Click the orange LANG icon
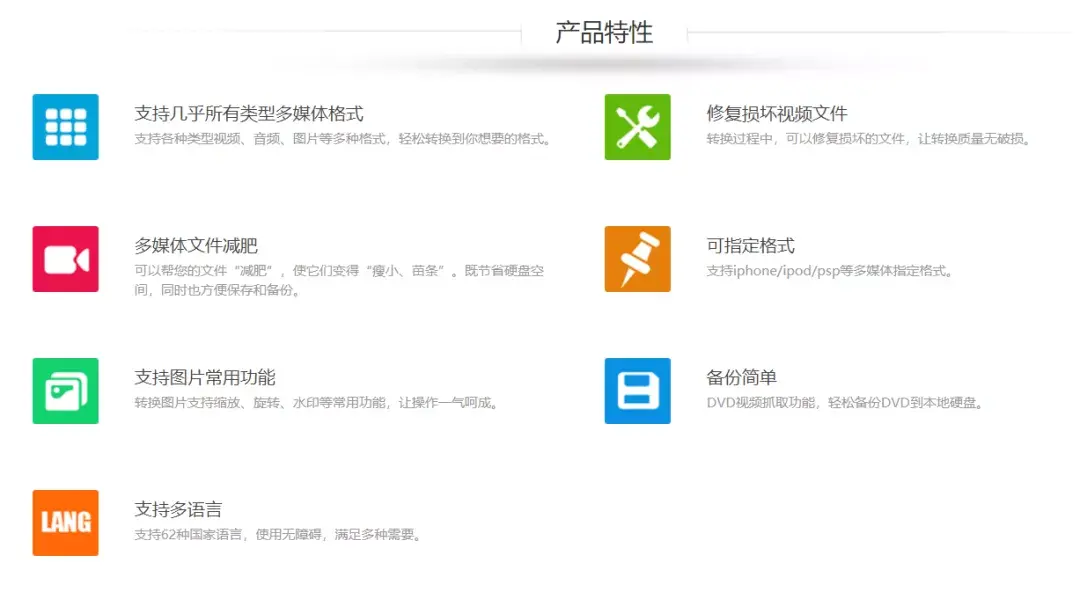Image resolution: width=1080 pixels, height=614 pixels. (65, 523)
